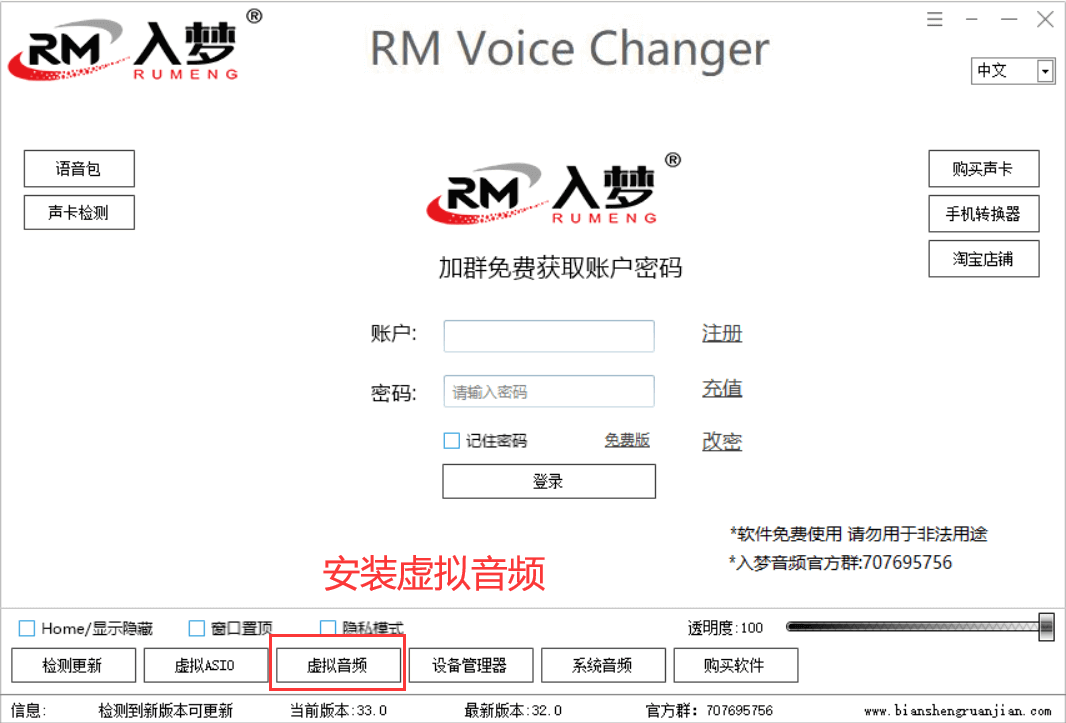Click the 最新版本:32.0 status text
This screenshot has width=1066, height=723.
pyautogui.click(x=513, y=711)
